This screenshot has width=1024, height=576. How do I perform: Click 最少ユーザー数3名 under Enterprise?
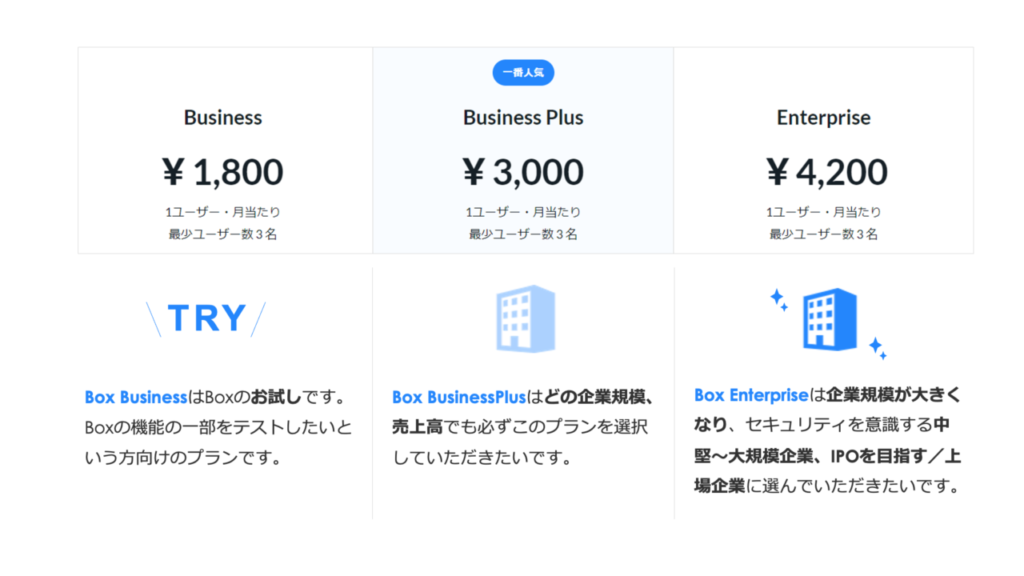click(x=824, y=234)
